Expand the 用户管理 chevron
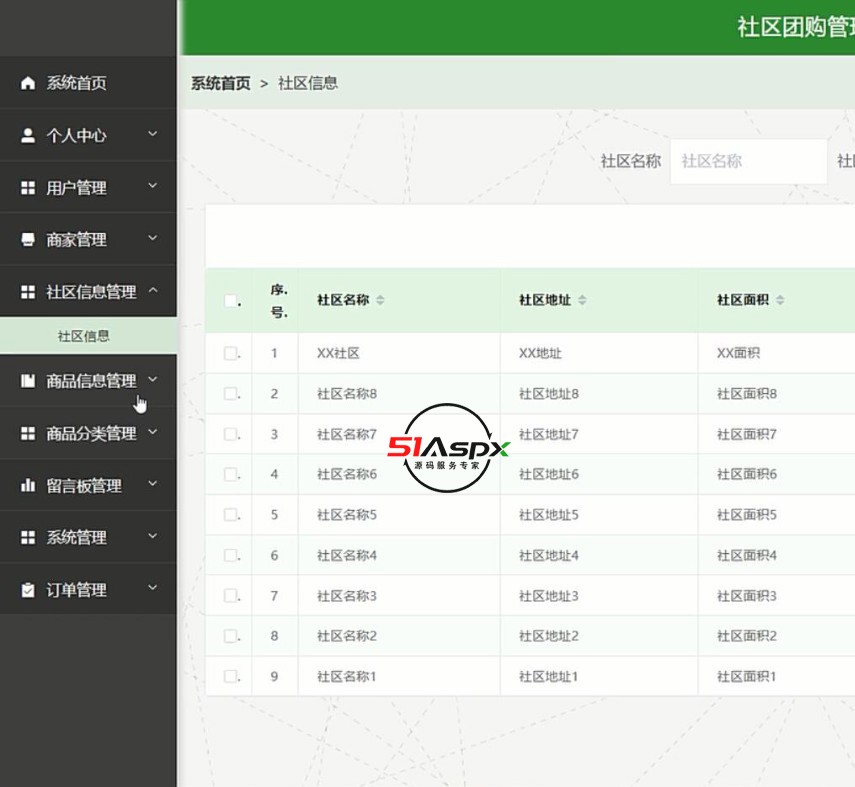This screenshot has height=787, width=855. point(153,186)
